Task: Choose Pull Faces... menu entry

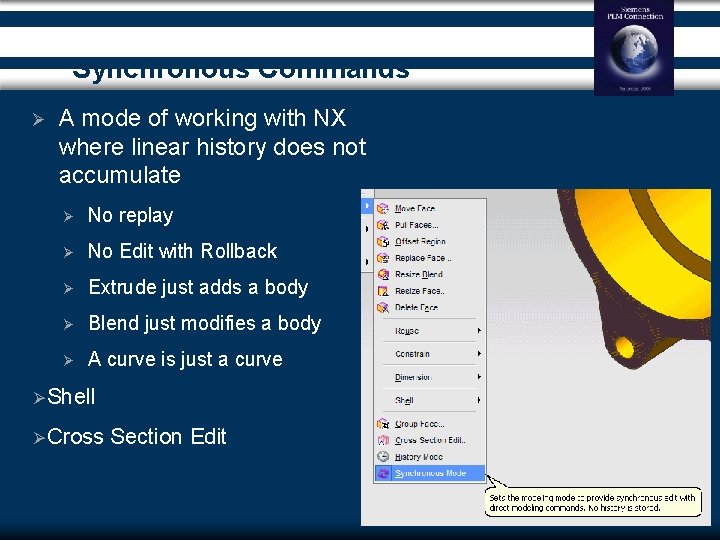Action: coord(430,225)
